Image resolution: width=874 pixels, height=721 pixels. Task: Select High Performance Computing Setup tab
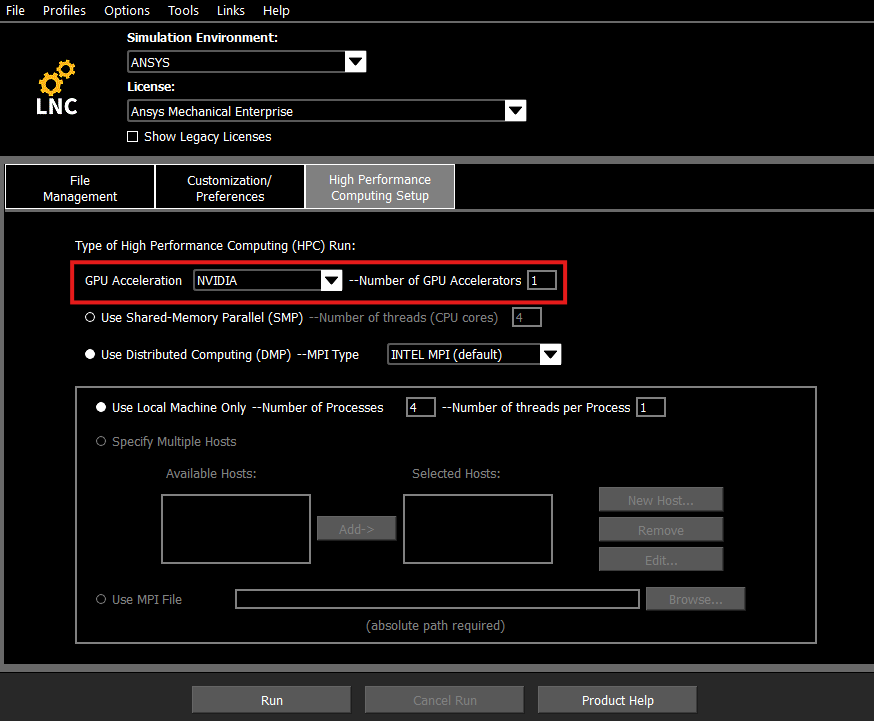click(380, 187)
